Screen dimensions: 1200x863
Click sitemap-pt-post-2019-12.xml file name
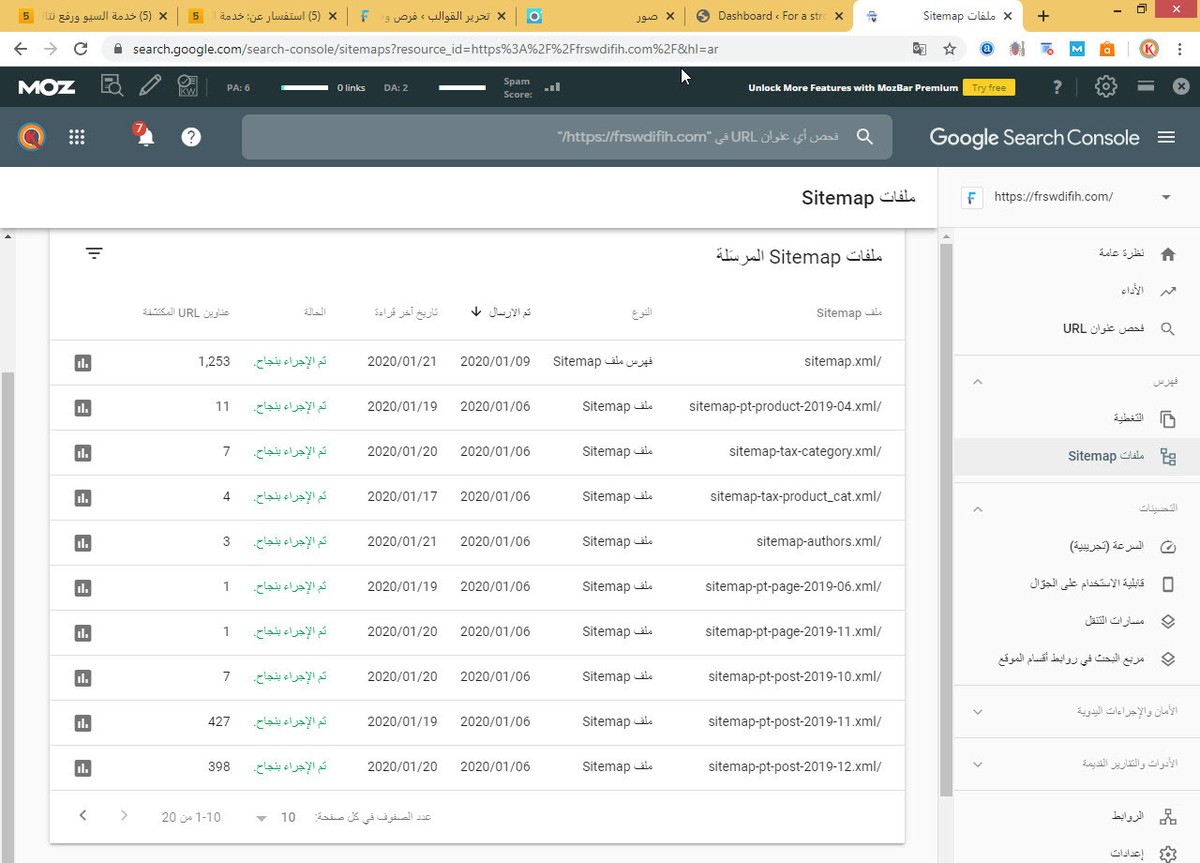[795, 767]
